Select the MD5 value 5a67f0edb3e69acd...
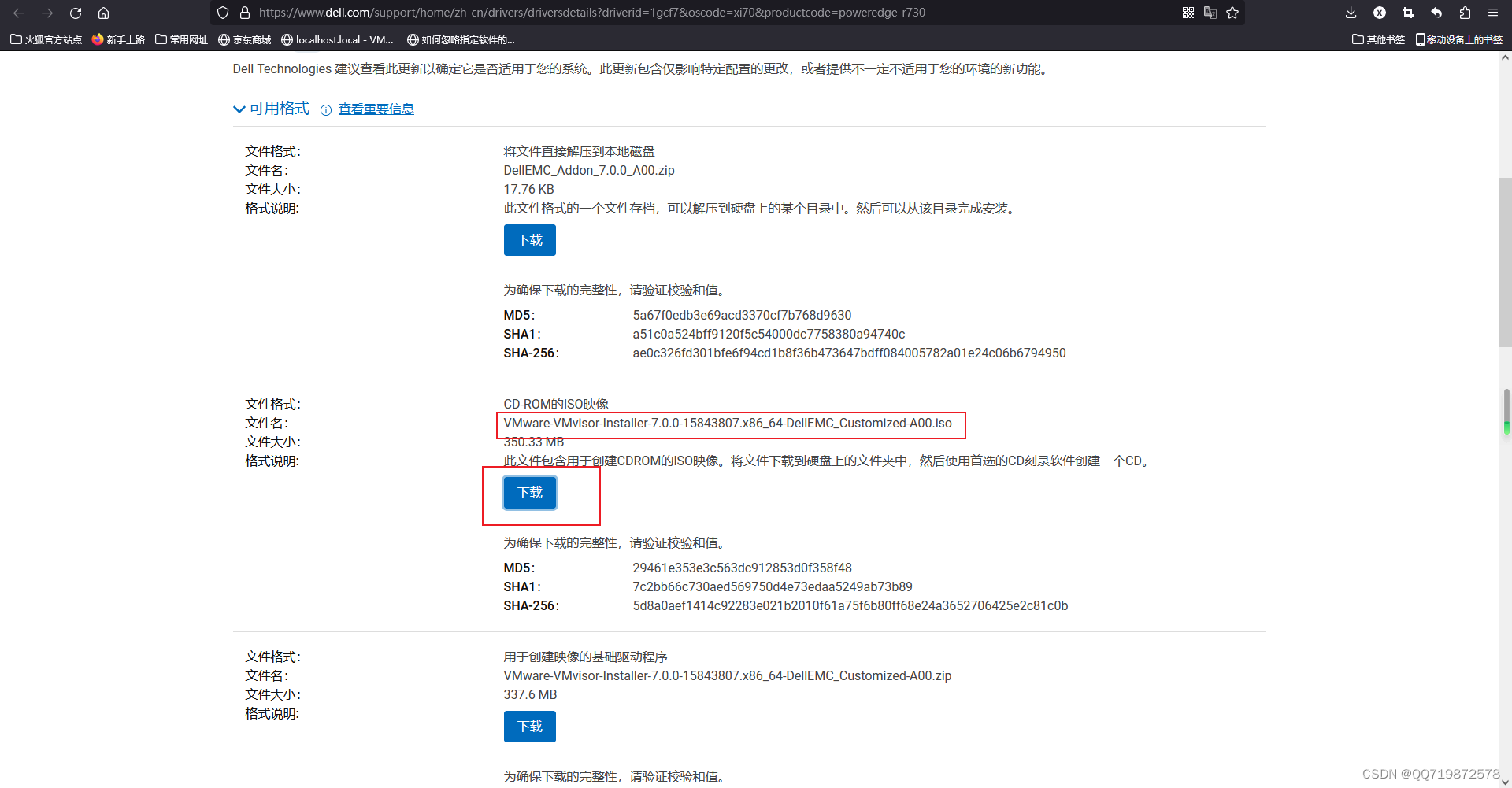 pyautogui.click(x=742, y=315)
